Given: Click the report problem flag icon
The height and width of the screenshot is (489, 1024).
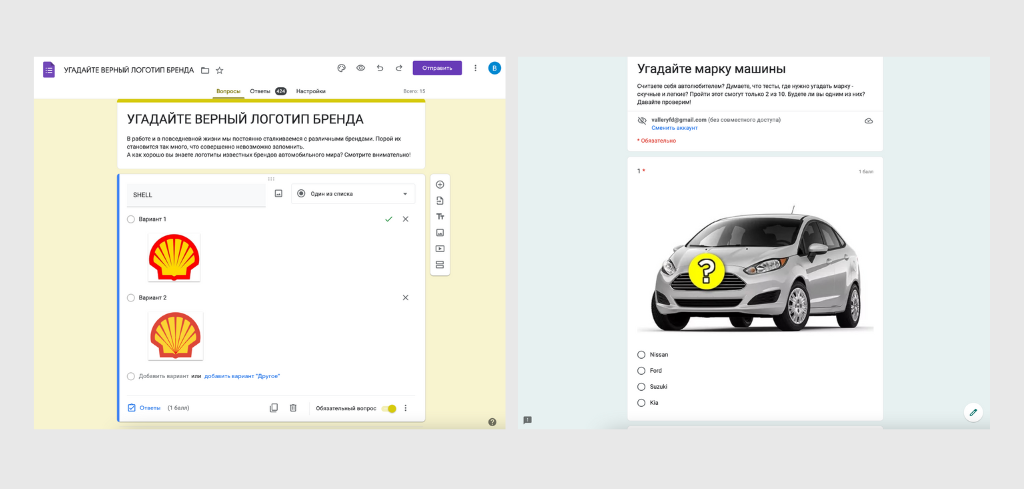Looking at the screenshot, I should [528, 420].
